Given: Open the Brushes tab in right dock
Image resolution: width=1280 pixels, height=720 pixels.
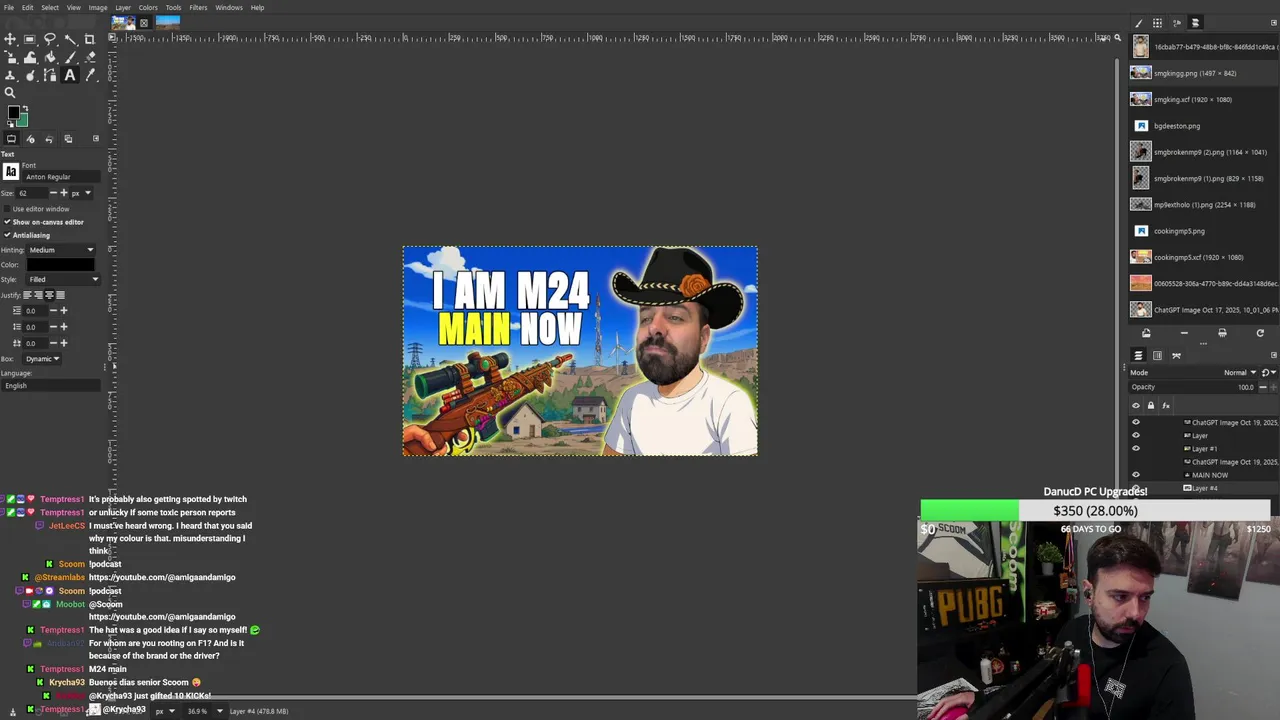Looking at the screenshot, I should click(1139, 23).
